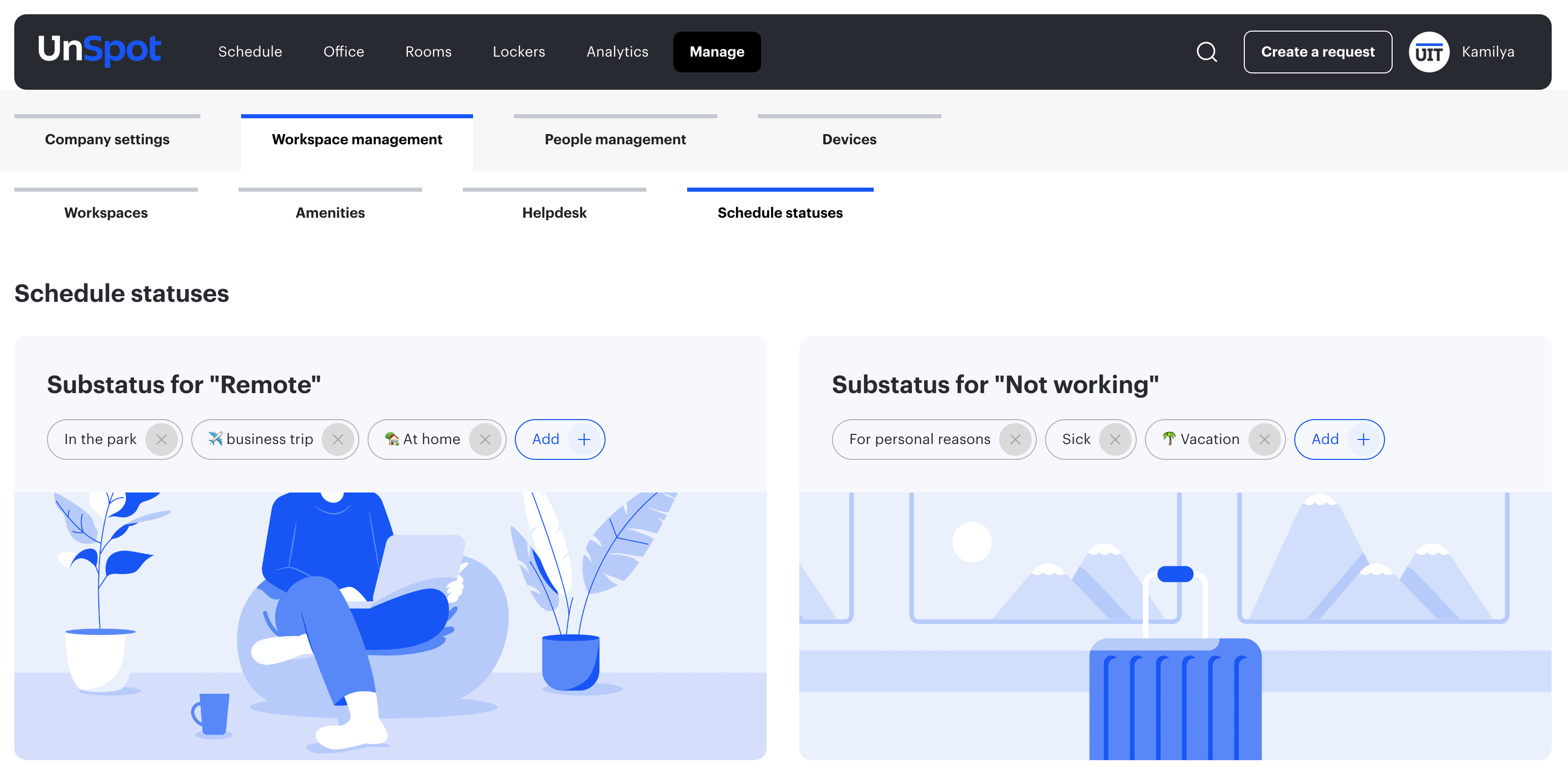The image size is (1568, 777).
Task: Click the "For personal reasons" chip label
Action: (x=920, y=439)
